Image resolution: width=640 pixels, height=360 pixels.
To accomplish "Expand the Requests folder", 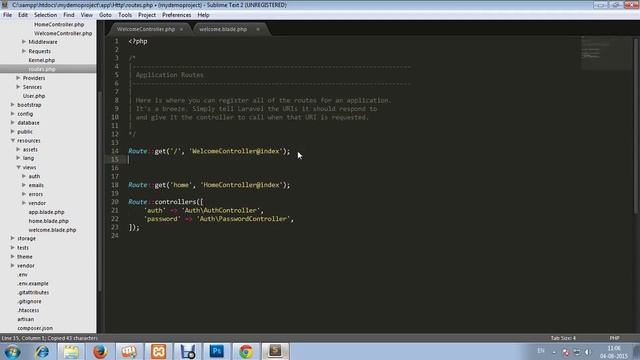I will (x=24, y=51).
